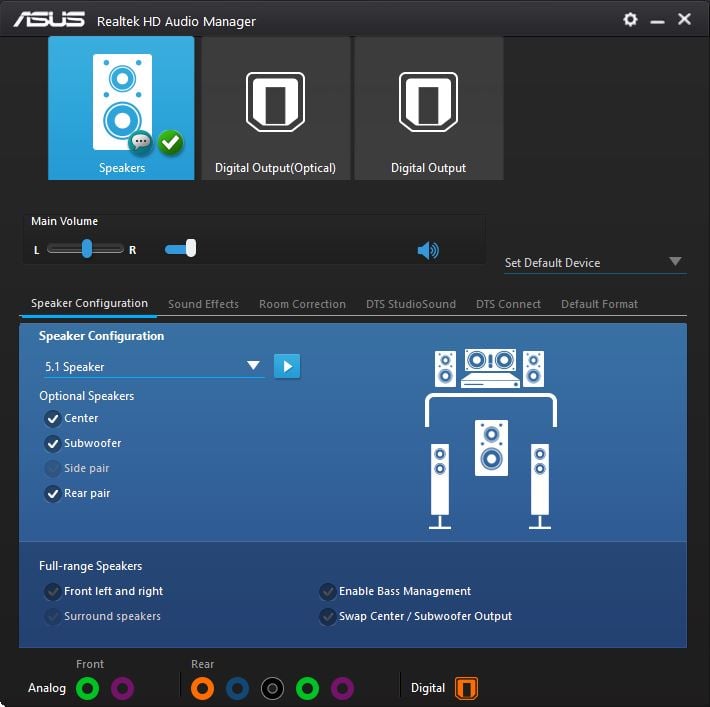The image size is (710, 707).
Task: Click the orange Digital connector icon
Action: coord(466,688)
